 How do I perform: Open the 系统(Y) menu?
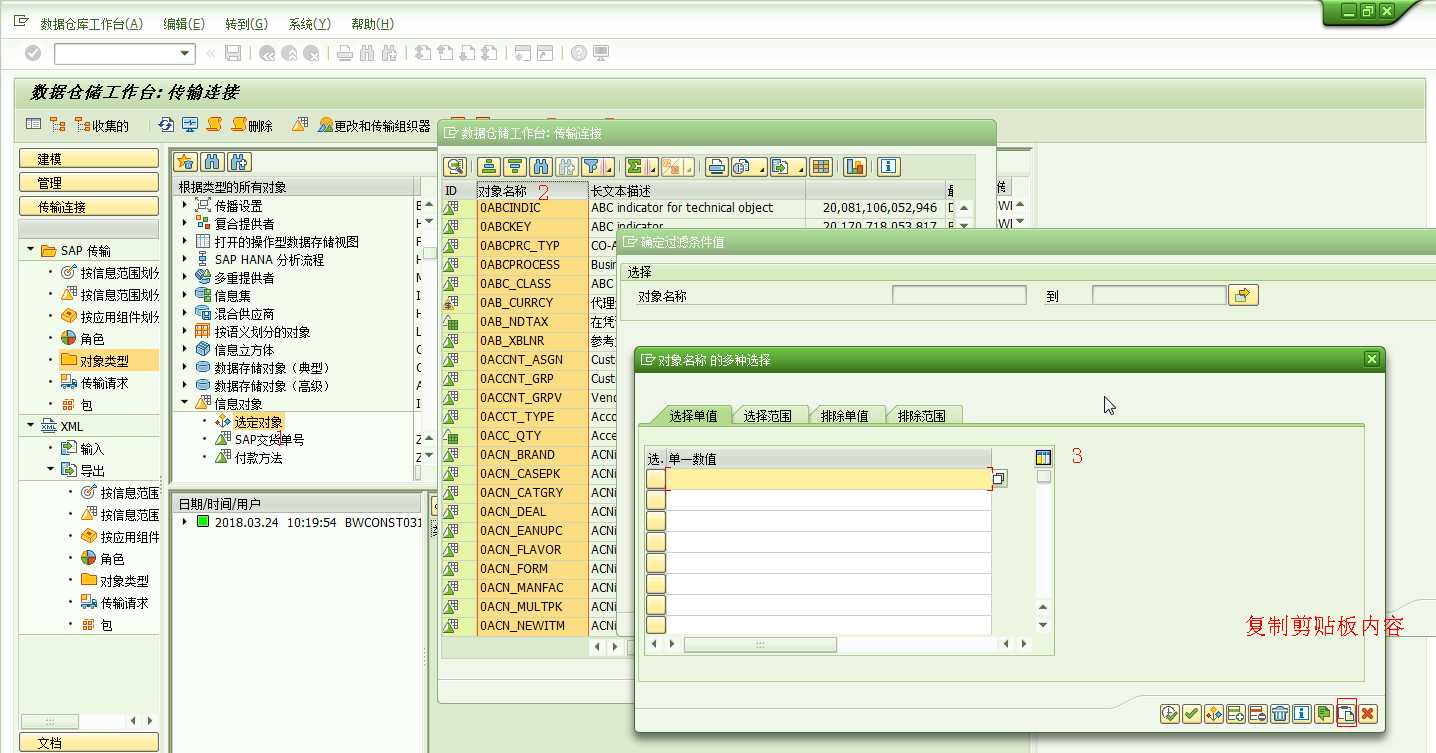[309, 24]
